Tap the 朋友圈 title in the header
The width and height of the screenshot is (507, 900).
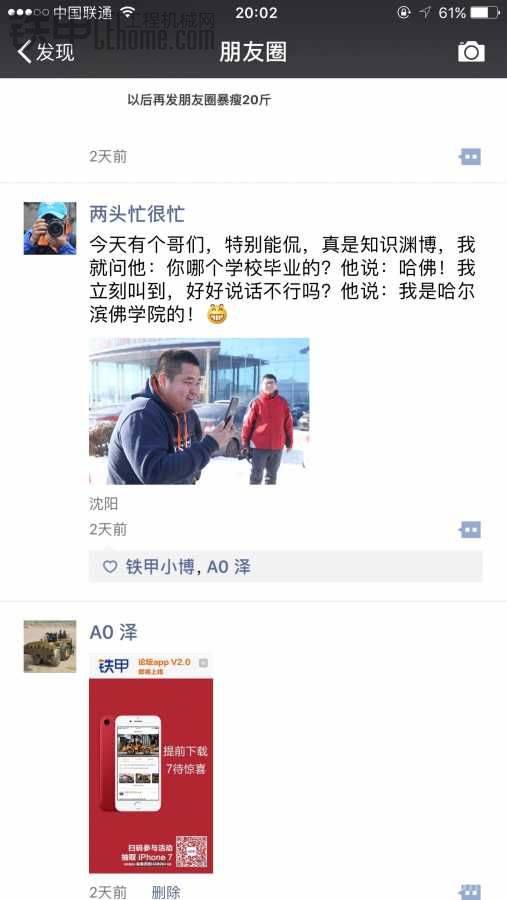pos(253,52)
